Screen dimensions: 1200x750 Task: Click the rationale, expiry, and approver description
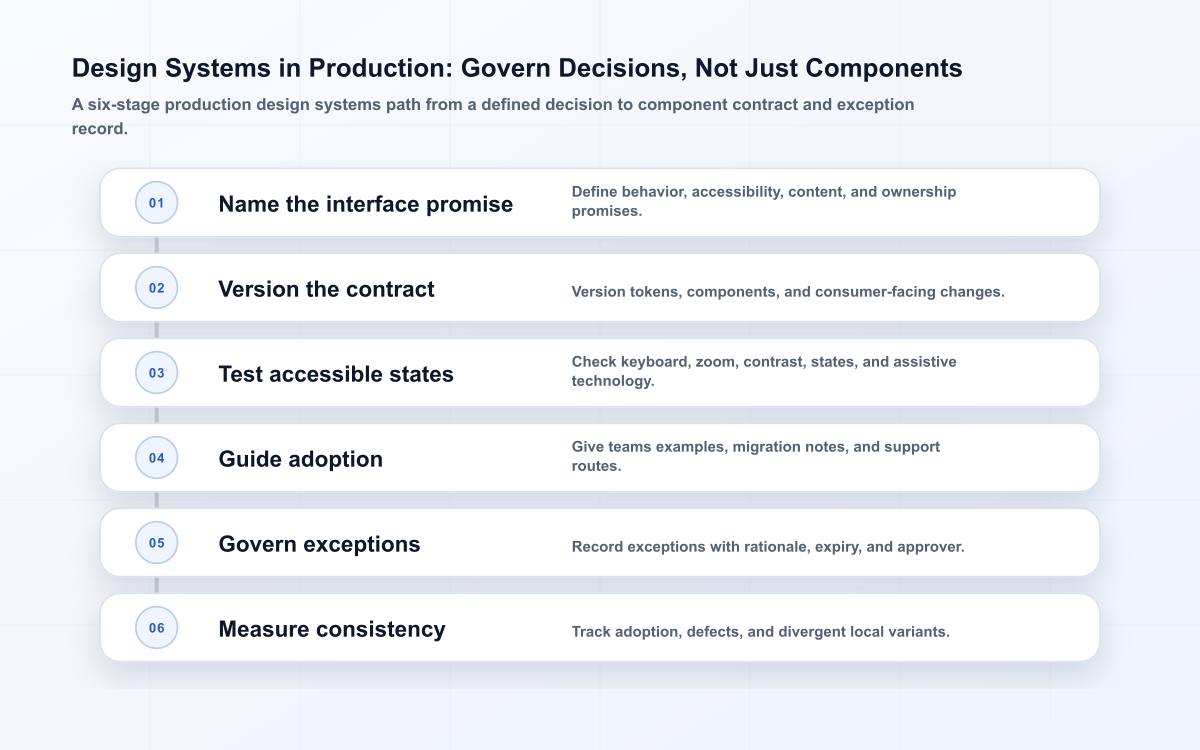point(768,547)
